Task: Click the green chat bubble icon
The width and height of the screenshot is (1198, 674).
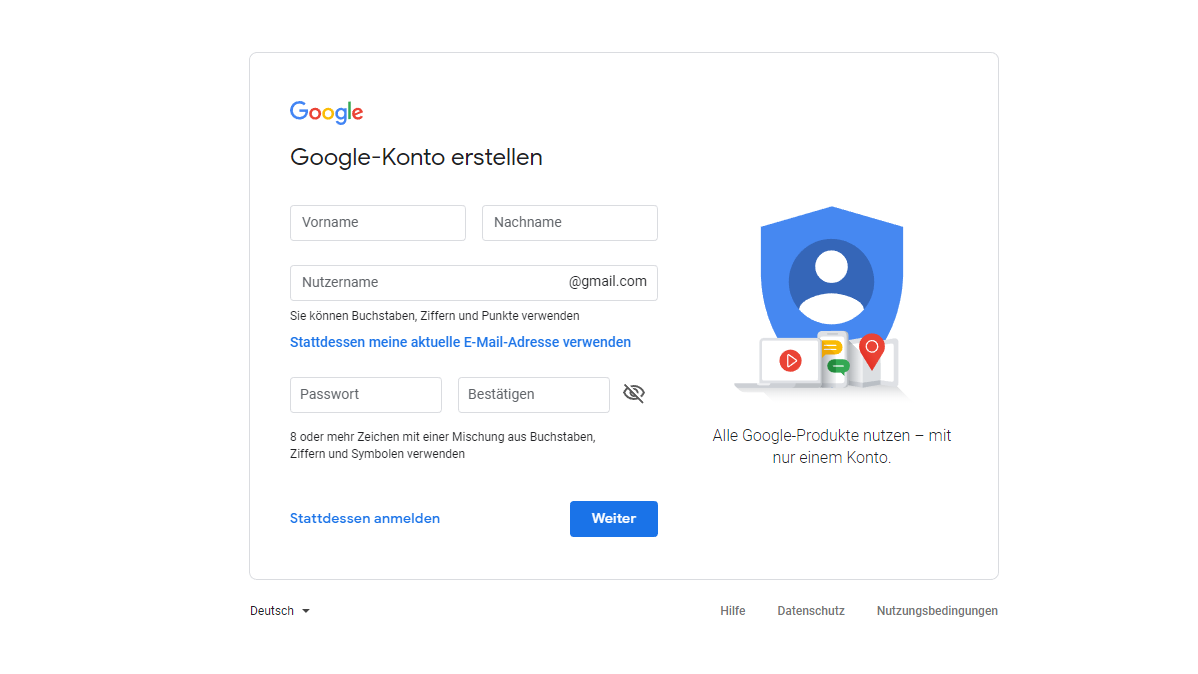Action: click(838, 366)
